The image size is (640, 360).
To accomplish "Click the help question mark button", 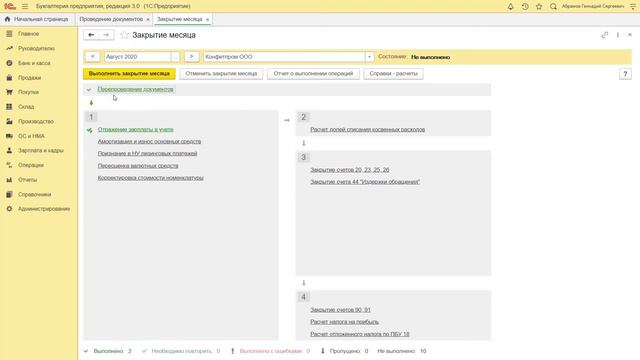I will tap(625, 74).
